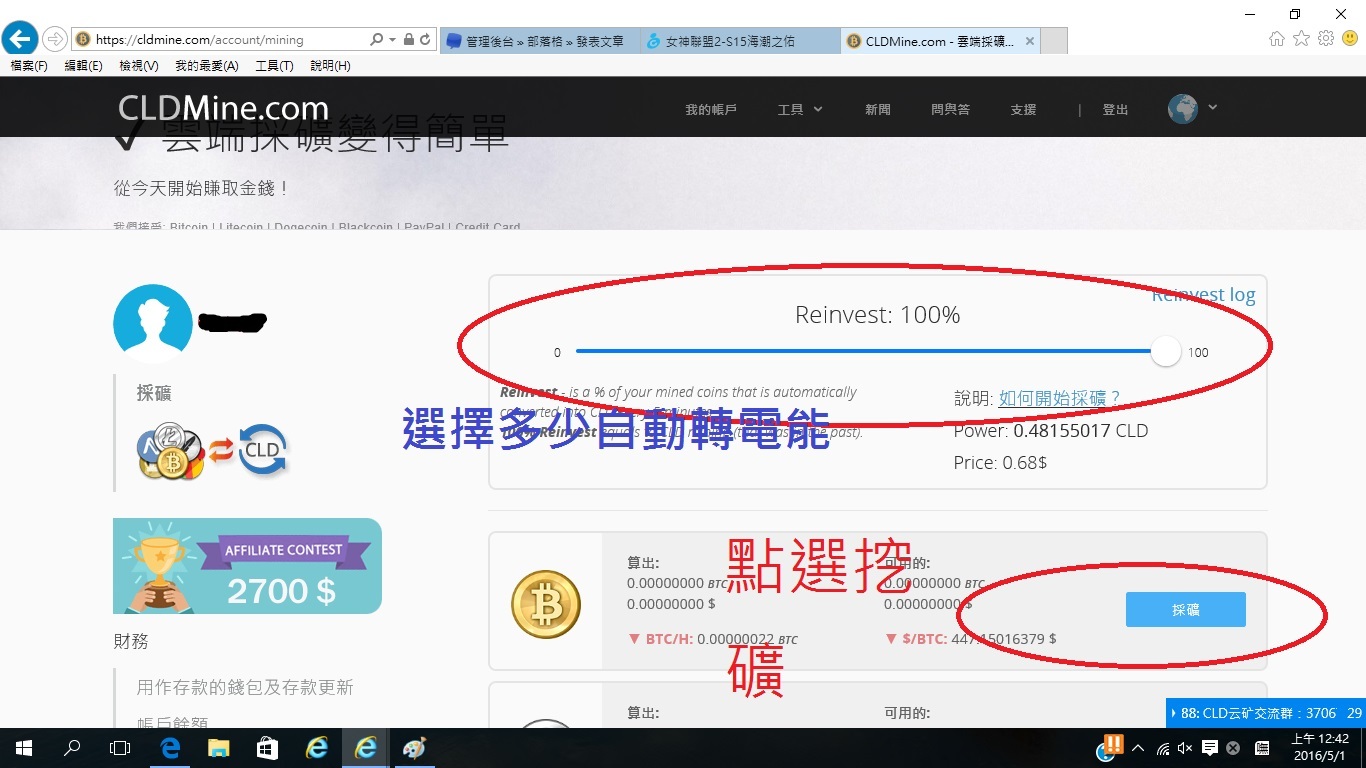Click the Reinvest slider round handle
This screenshot has width=1366, height=768.
point(1165,351)
